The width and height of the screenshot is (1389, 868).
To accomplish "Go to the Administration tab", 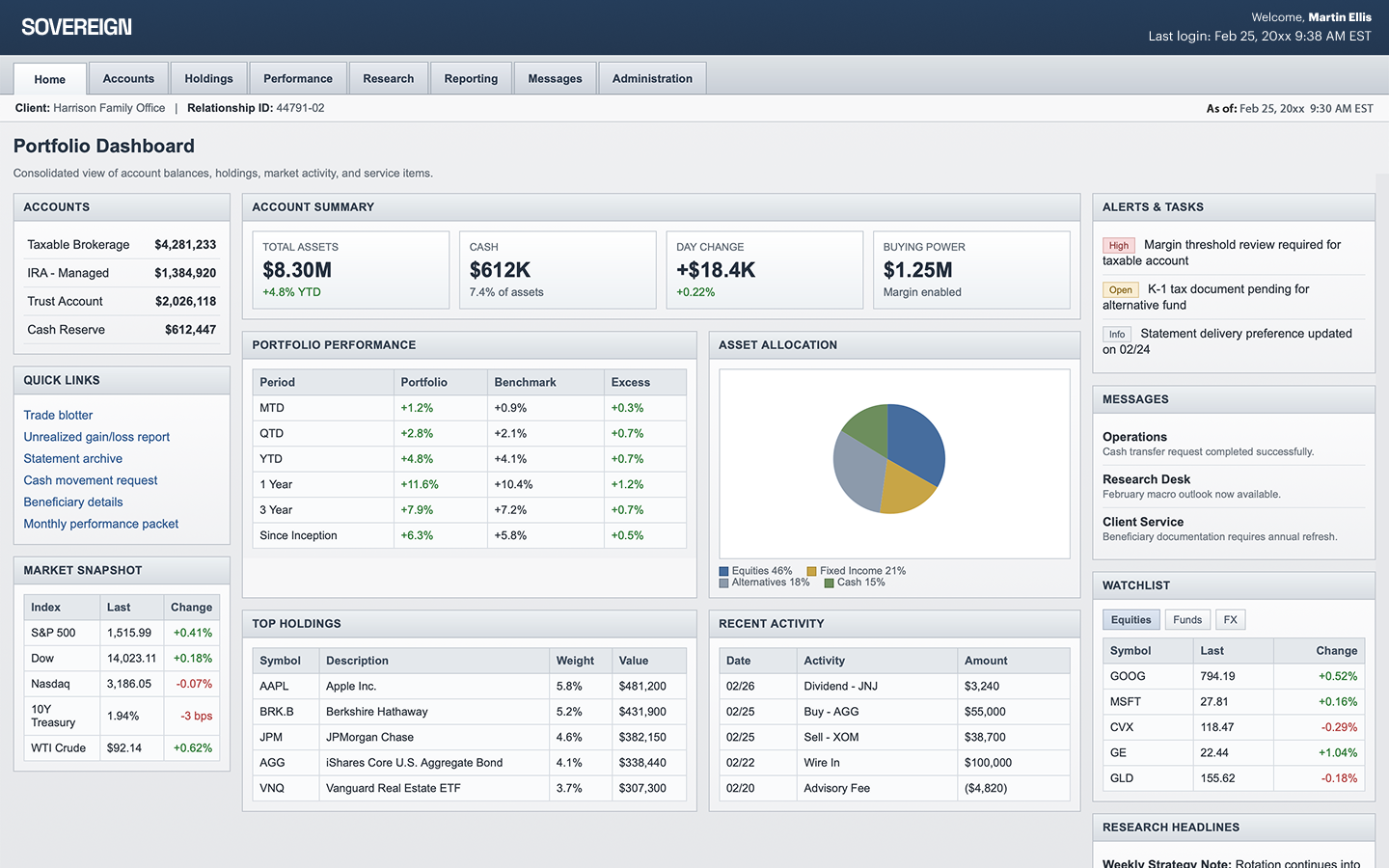I will pyautogui.click(x=652, y=78).
